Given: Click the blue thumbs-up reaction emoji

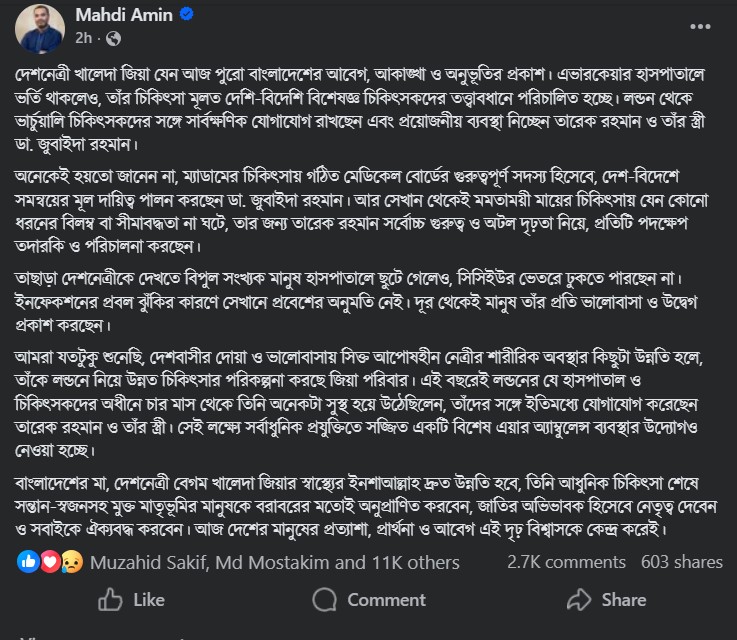Looking at the screenshot, I should click(x=28, y=563).
